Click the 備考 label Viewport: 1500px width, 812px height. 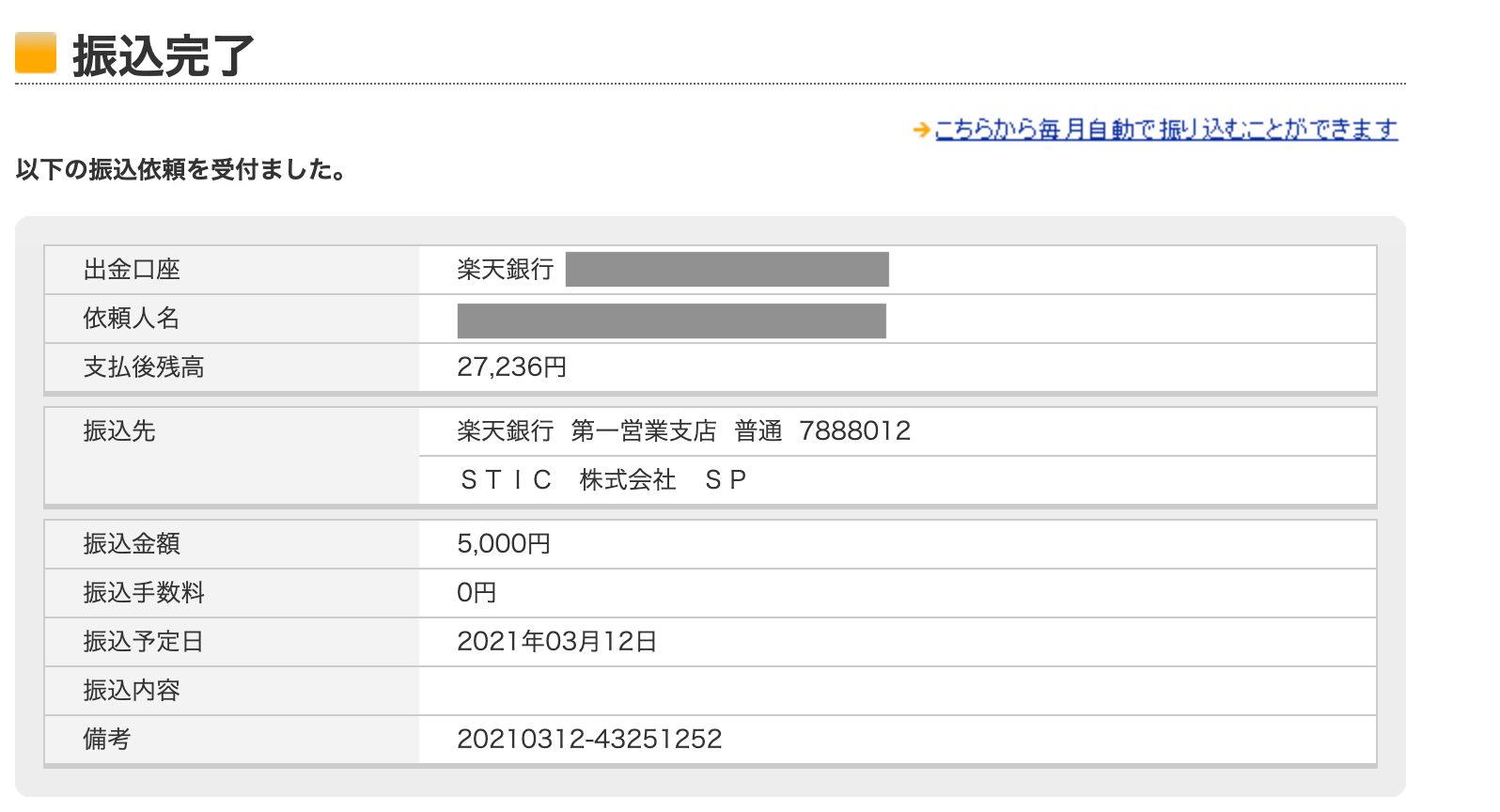click(107, 740)
